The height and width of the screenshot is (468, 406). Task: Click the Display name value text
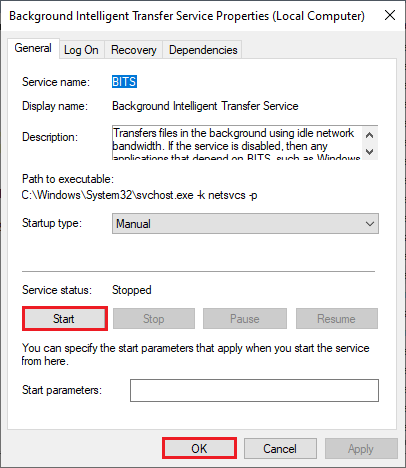(205, 106)
